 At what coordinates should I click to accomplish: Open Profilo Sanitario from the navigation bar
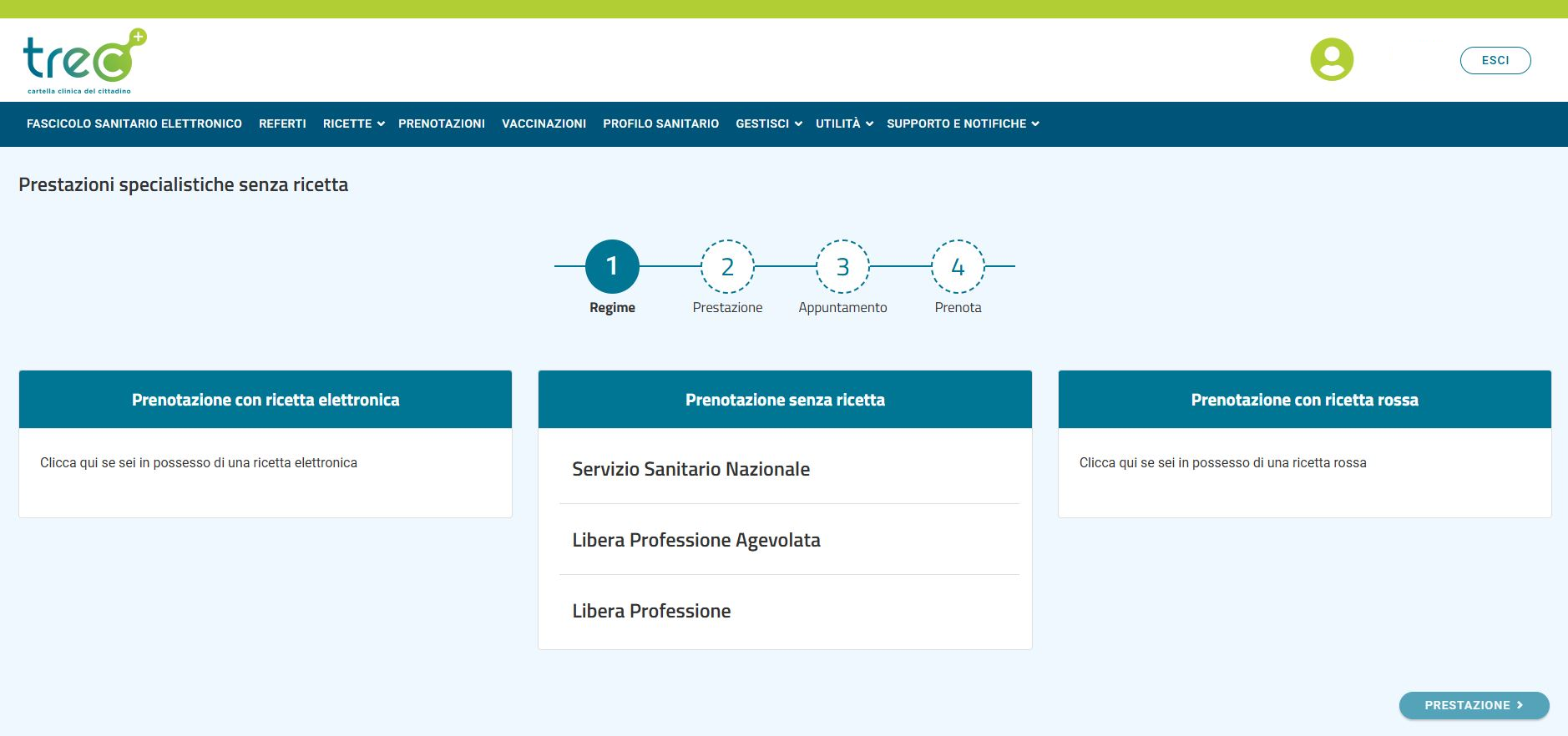pos(660,124)
